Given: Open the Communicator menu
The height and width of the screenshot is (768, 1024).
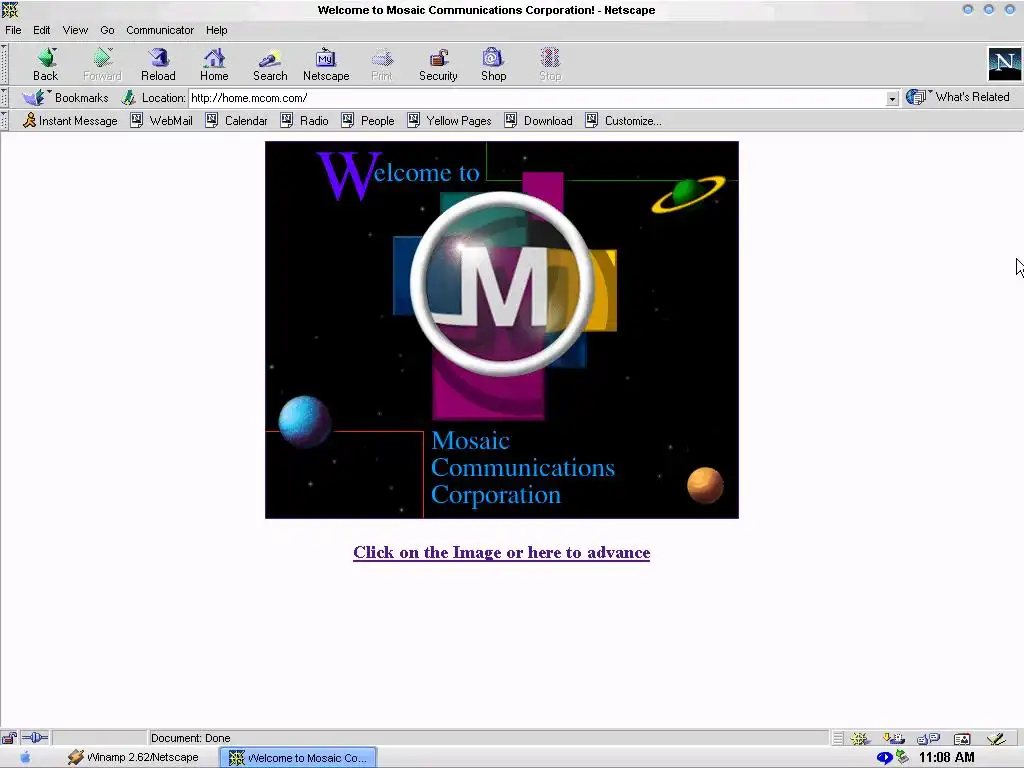Looking at the screenshot, I should (160, 30).
